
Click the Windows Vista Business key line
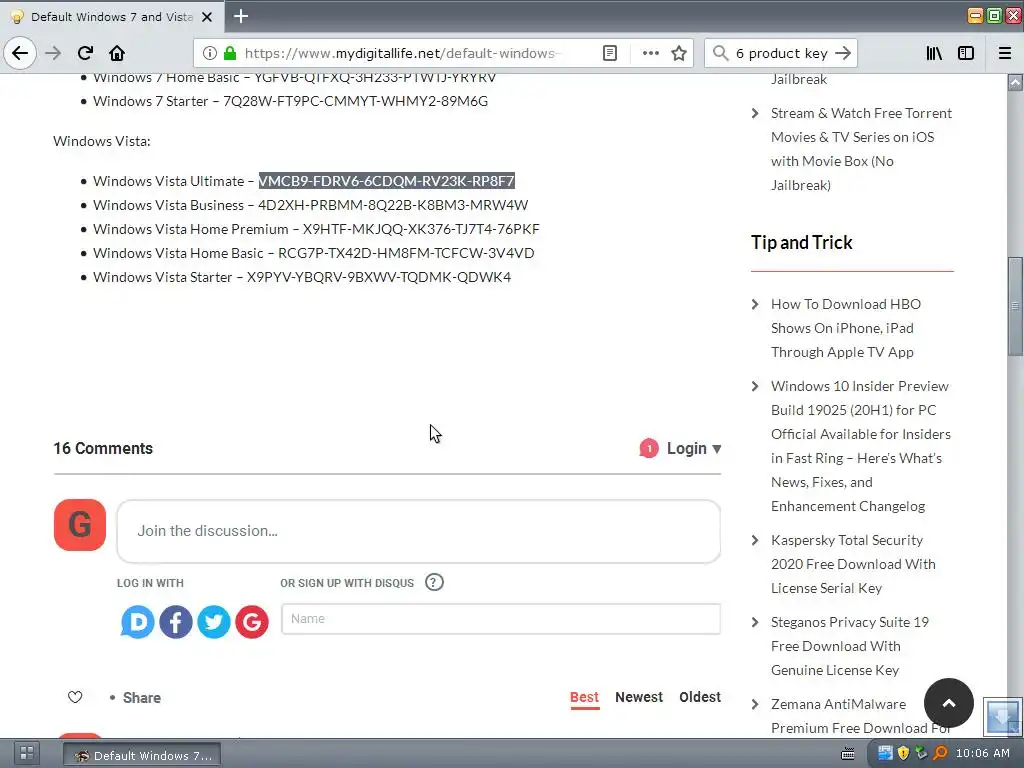(x=310, y=205)
